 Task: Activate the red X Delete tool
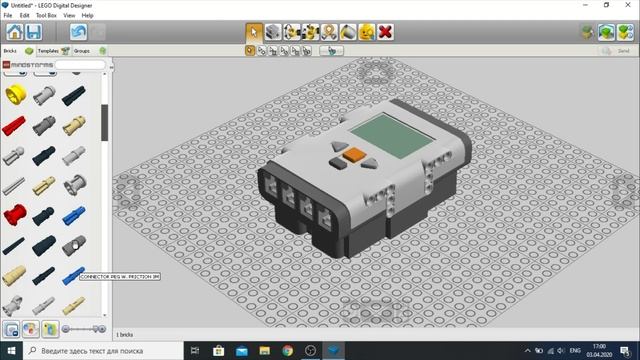pos(385,32)
